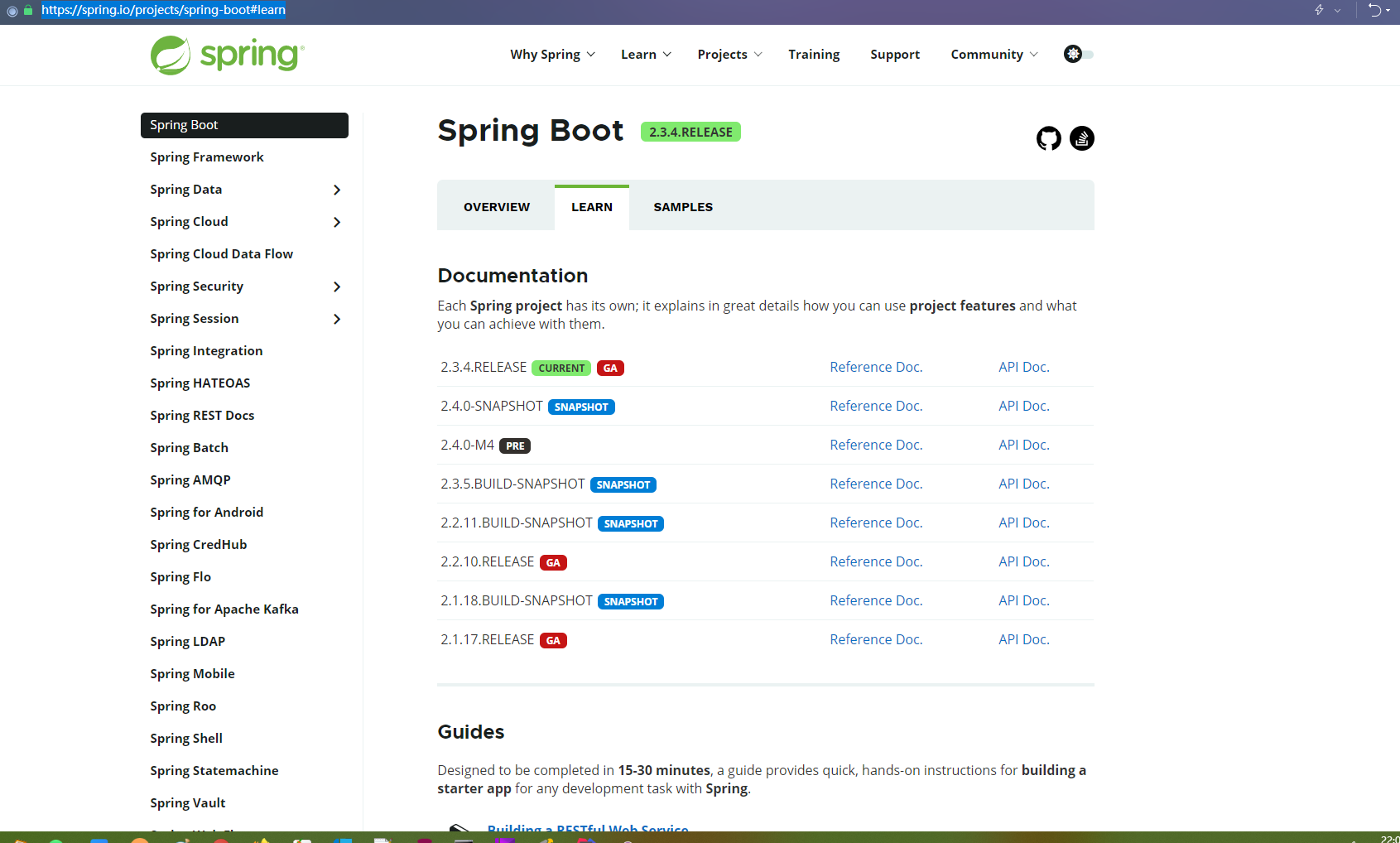The image size is (1400, 843).
Task: Select Spring Boot in the sidebar
Action: 244,125
